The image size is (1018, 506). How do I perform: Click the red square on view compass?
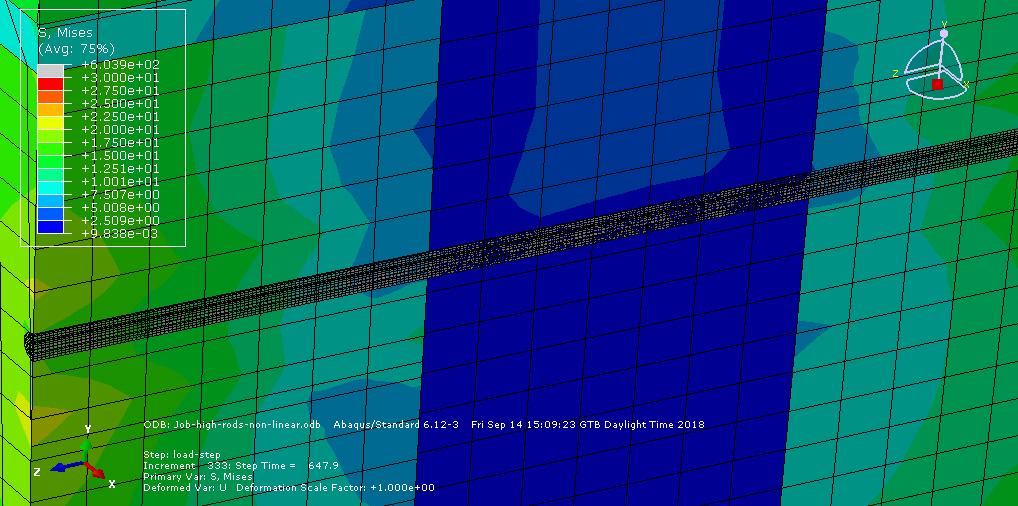point(937,84)
